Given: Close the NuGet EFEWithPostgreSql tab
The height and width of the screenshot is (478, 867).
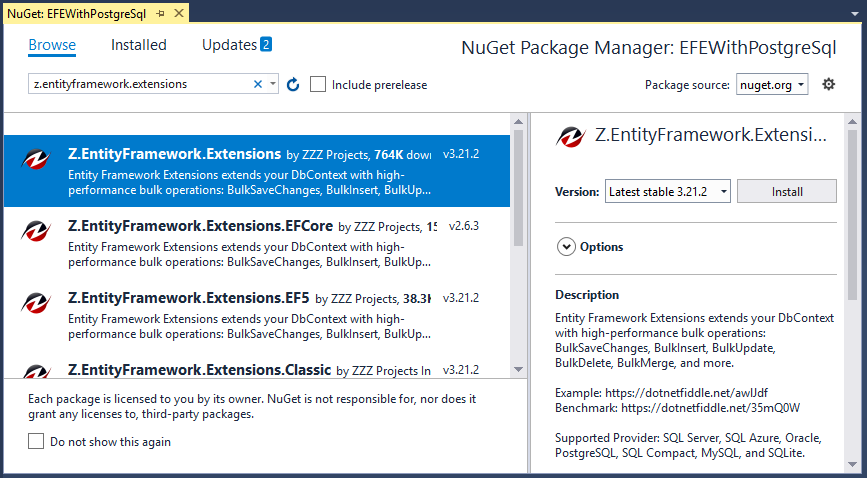Looking at the screenshot, I should (x=178, y=13).
